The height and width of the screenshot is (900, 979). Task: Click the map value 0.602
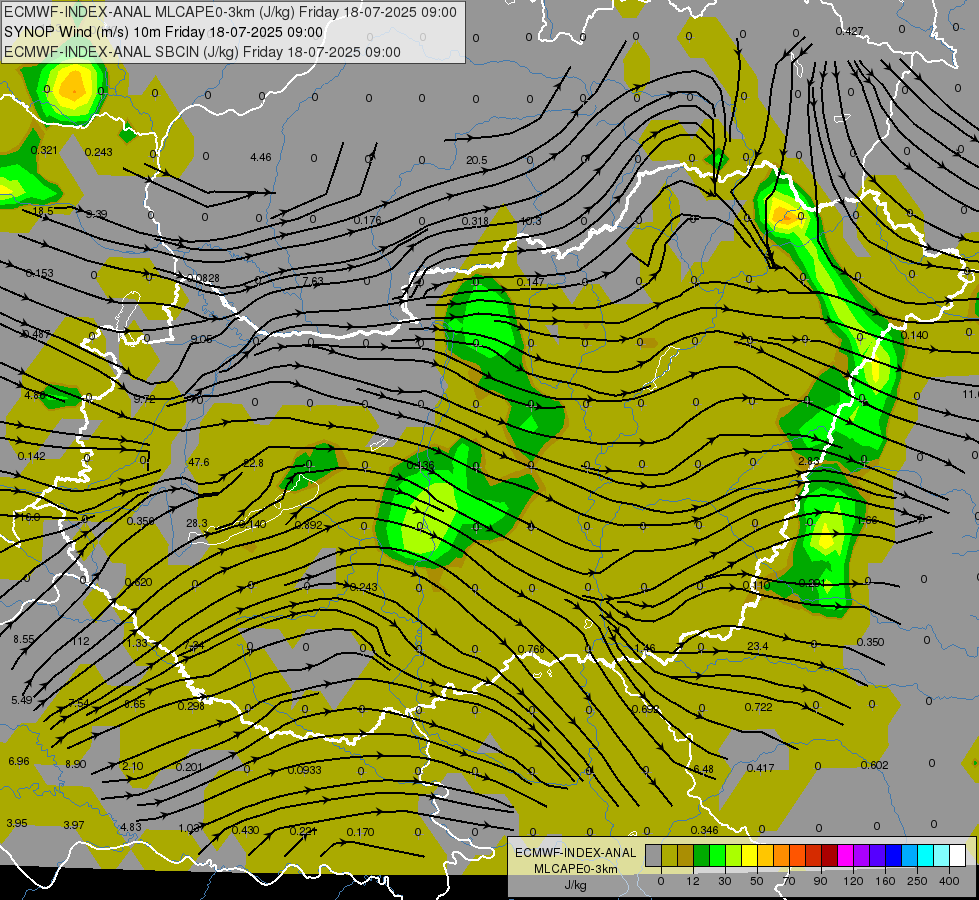click(874, 765)
